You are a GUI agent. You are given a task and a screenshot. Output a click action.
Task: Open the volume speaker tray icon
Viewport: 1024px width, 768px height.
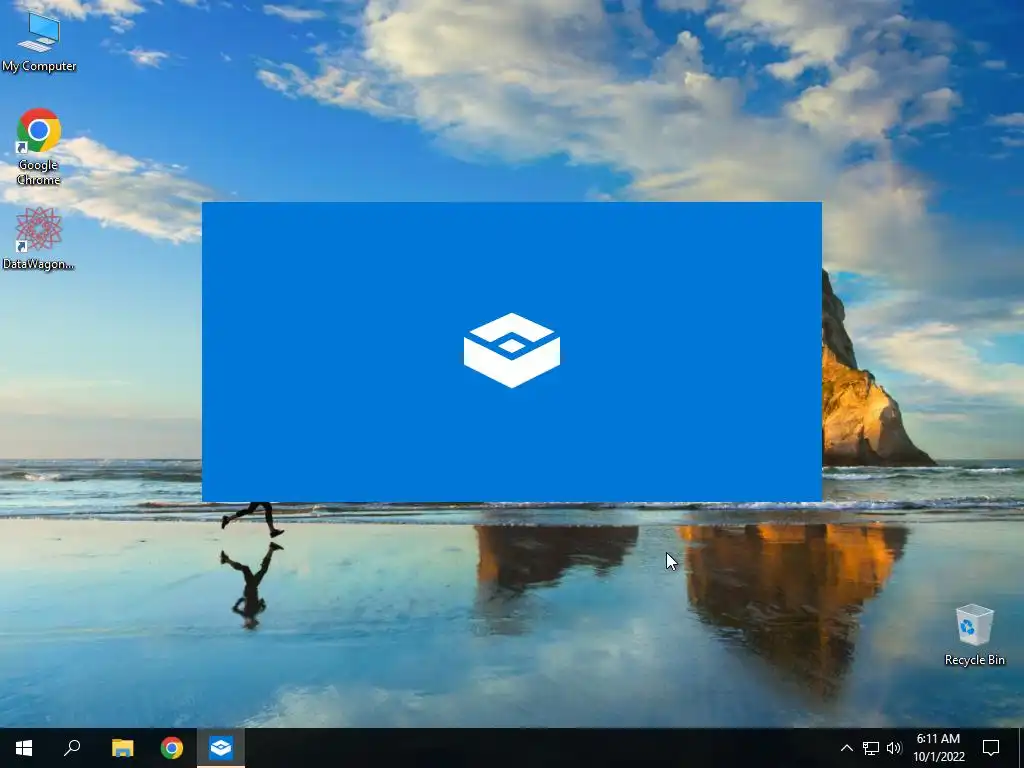pyautogui.click(x=894, y=748)
